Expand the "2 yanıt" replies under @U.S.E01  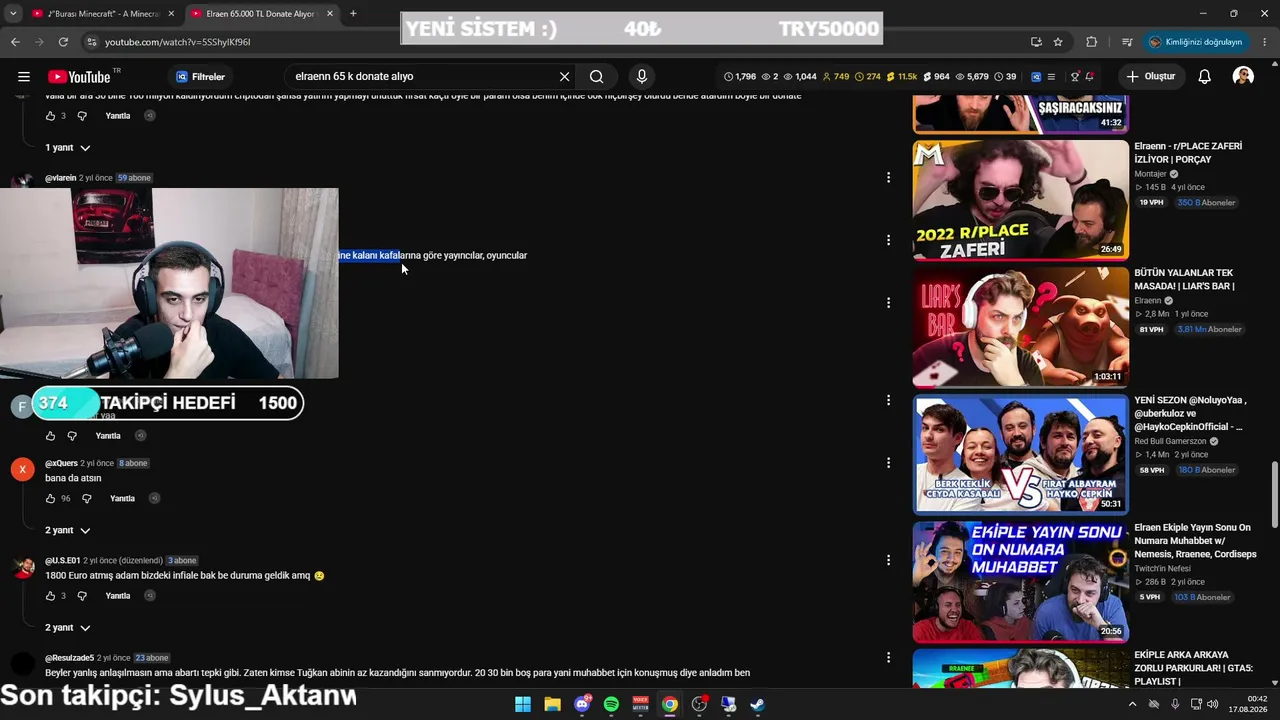pyautogui.click(x=67, y=628)
